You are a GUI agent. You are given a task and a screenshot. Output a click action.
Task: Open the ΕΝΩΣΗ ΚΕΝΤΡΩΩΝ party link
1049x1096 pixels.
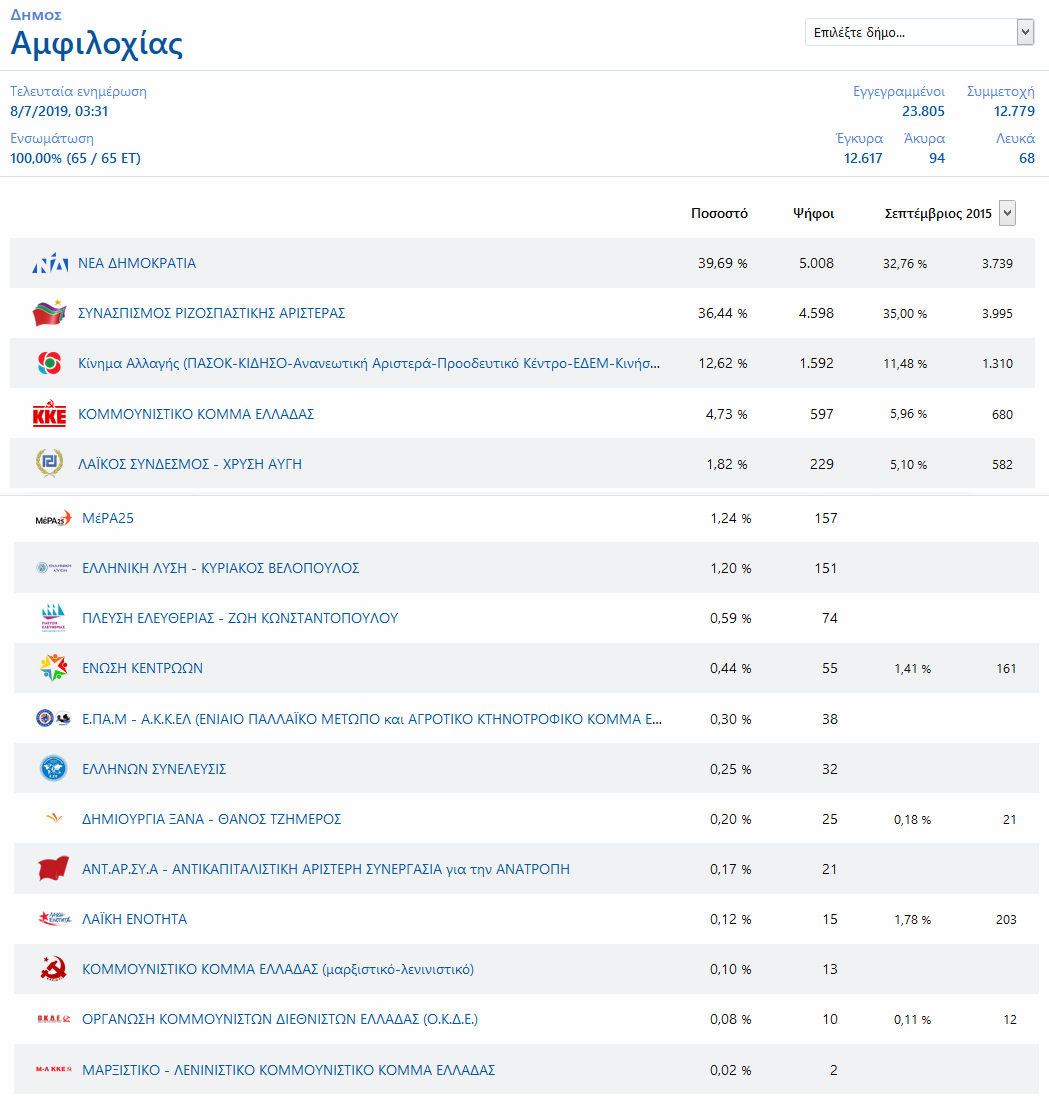click(x=143, y=668)
